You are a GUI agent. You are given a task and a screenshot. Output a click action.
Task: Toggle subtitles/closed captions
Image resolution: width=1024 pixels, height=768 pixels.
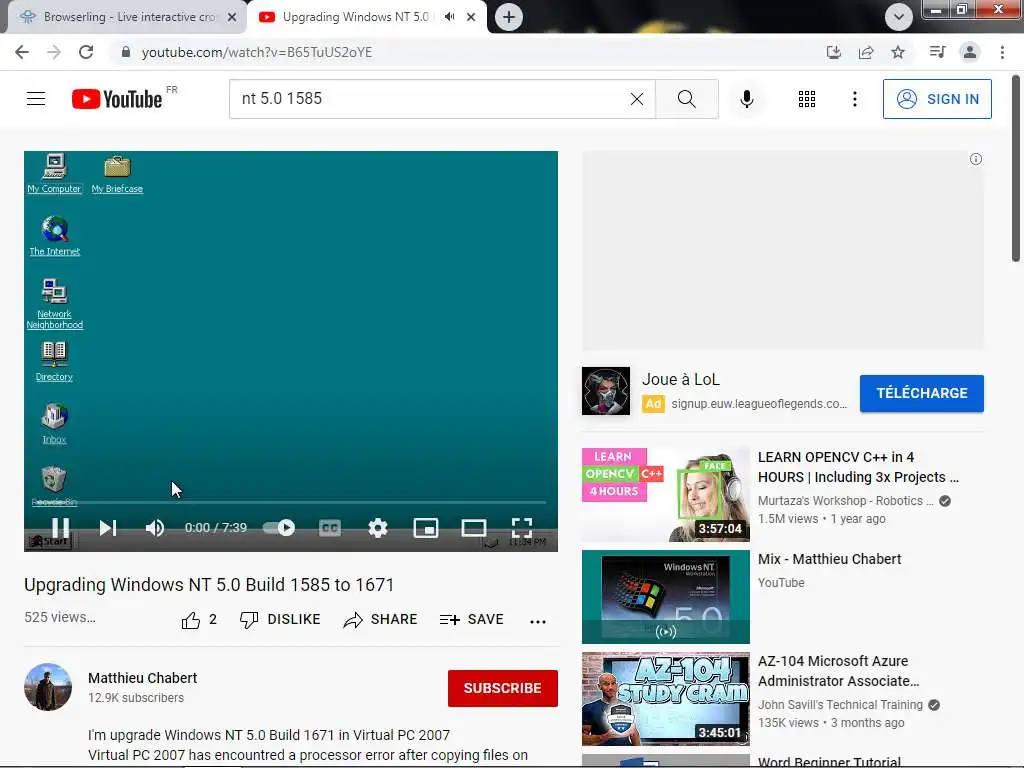click(330, 528)
